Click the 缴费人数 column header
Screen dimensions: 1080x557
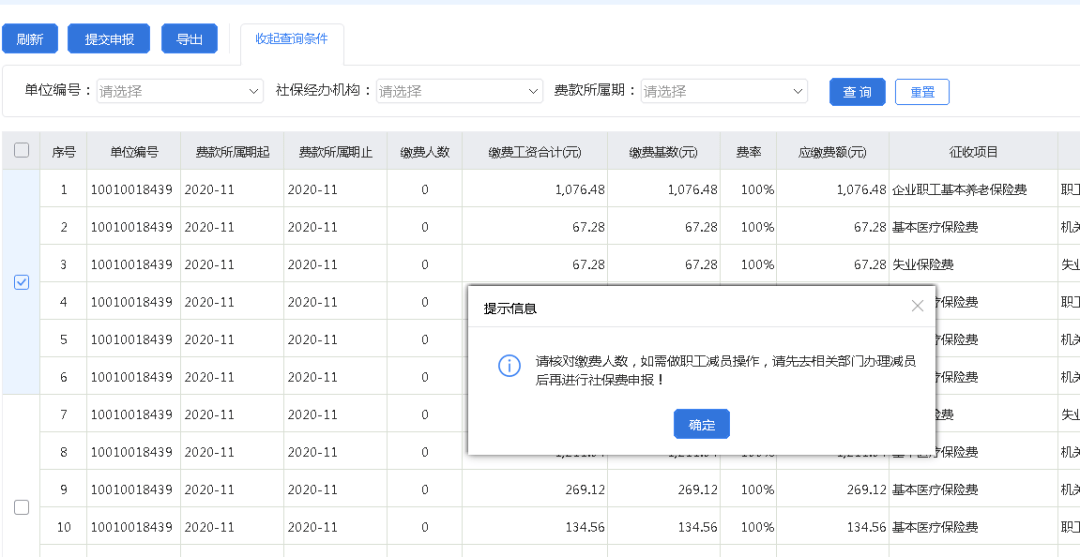tap(425, 152)
